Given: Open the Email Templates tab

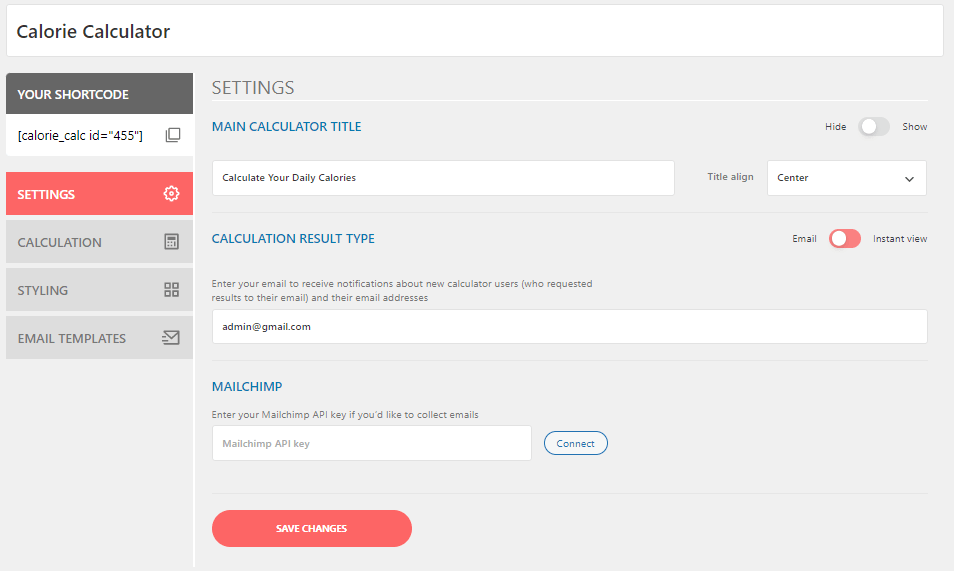Looking at the screenshot, I should pos(99,337).
